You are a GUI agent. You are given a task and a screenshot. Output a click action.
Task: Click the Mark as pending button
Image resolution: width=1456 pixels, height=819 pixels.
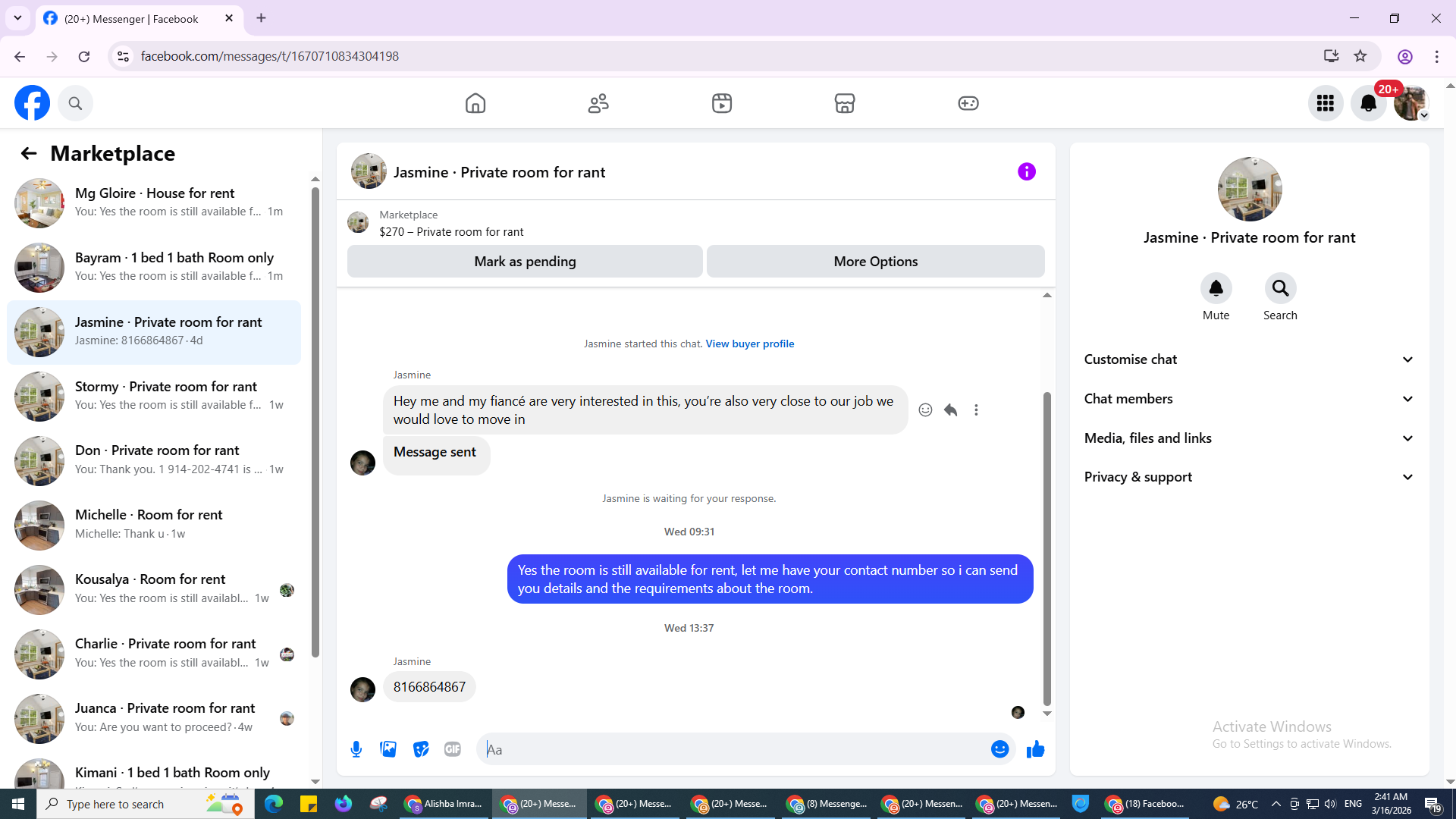point(525,262)
